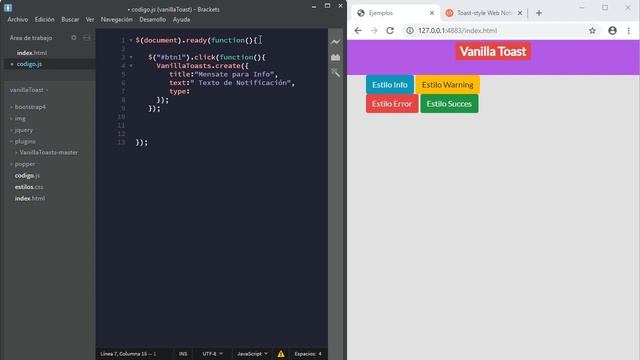Go forward in Chrome browser
Image resolution: width=640 pixels, height=360 pixels.
[374, 31]
